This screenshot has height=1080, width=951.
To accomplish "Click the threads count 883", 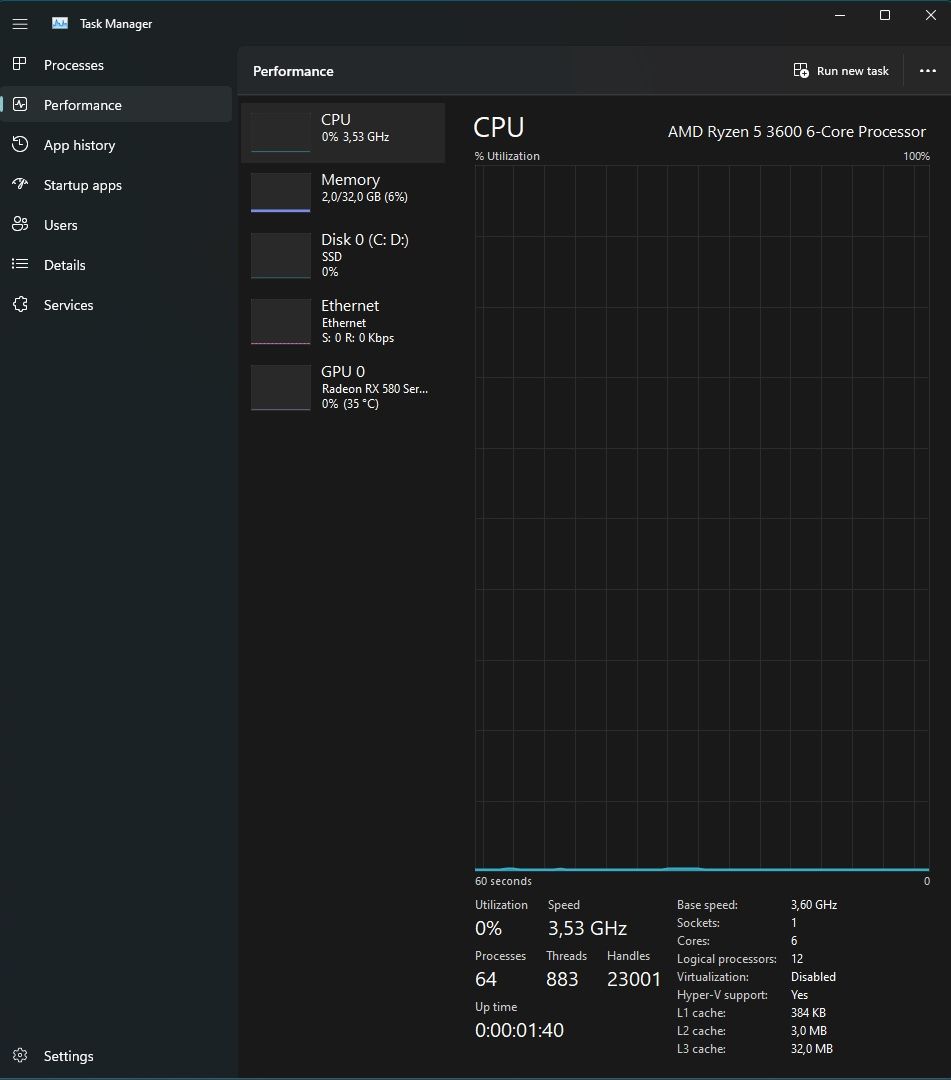I will click(562, 979).
